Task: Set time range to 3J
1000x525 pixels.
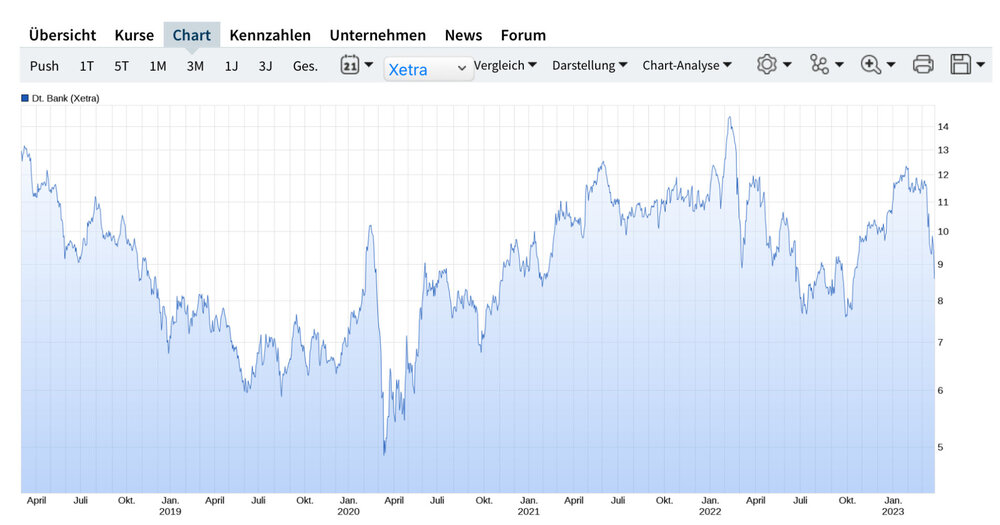Action: tap(265, 66)
